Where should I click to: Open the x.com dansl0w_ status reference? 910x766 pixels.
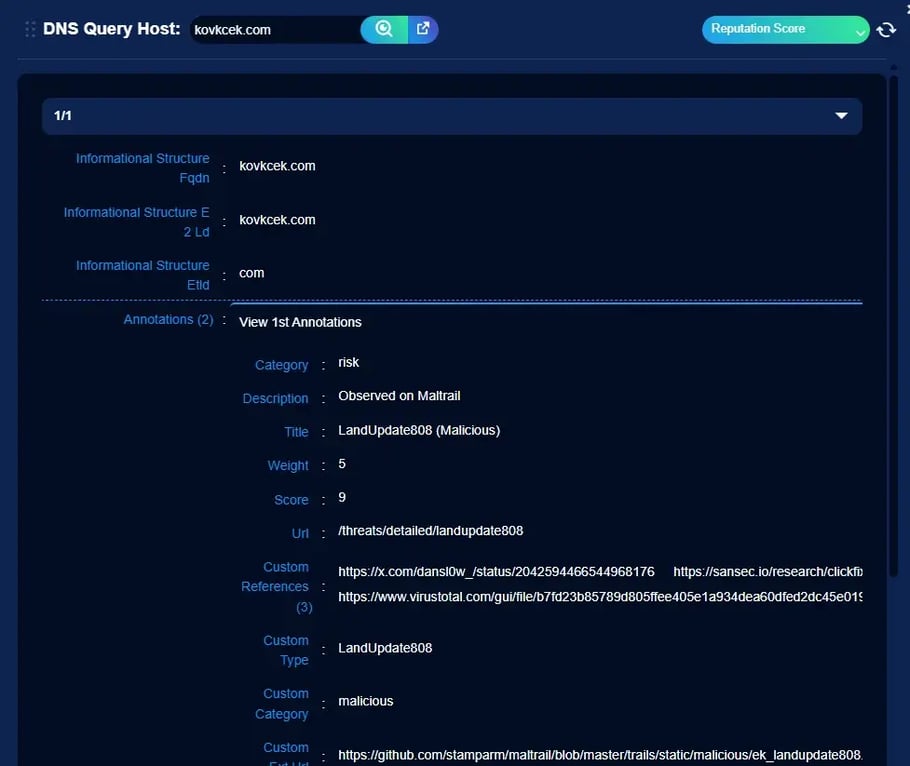(x=496, y=572)
